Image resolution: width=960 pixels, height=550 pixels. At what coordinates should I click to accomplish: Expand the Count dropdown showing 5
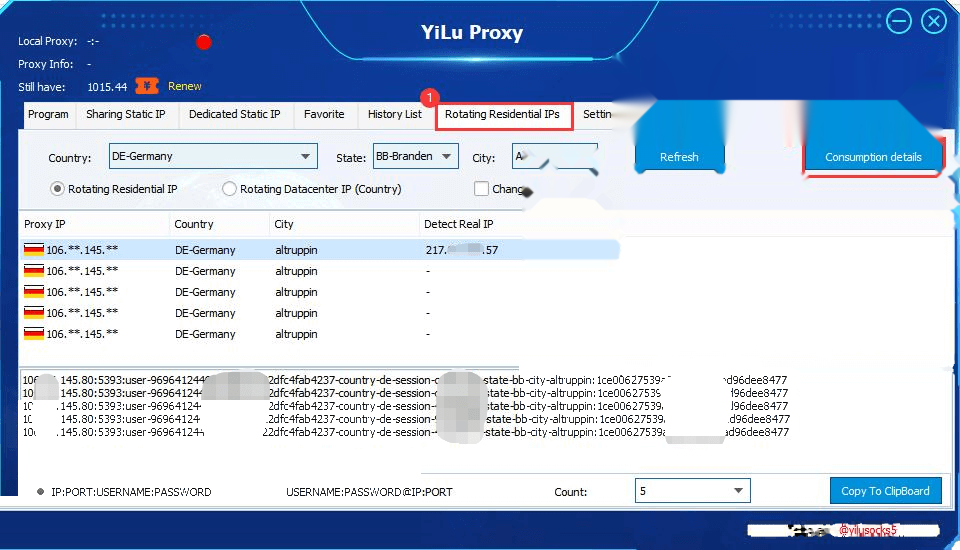[x=692, y=491]
